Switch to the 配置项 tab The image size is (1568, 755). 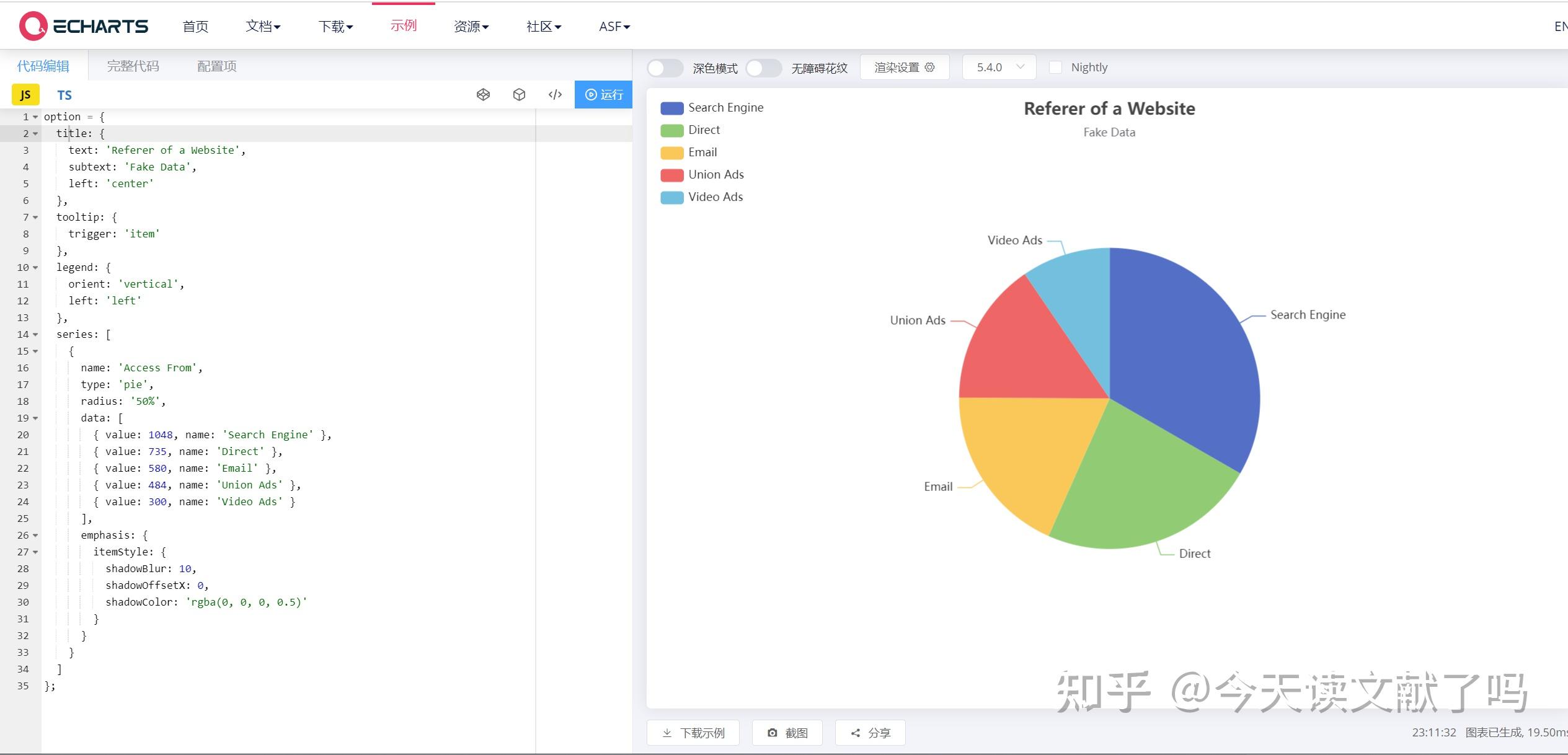(x=216, y=66)
